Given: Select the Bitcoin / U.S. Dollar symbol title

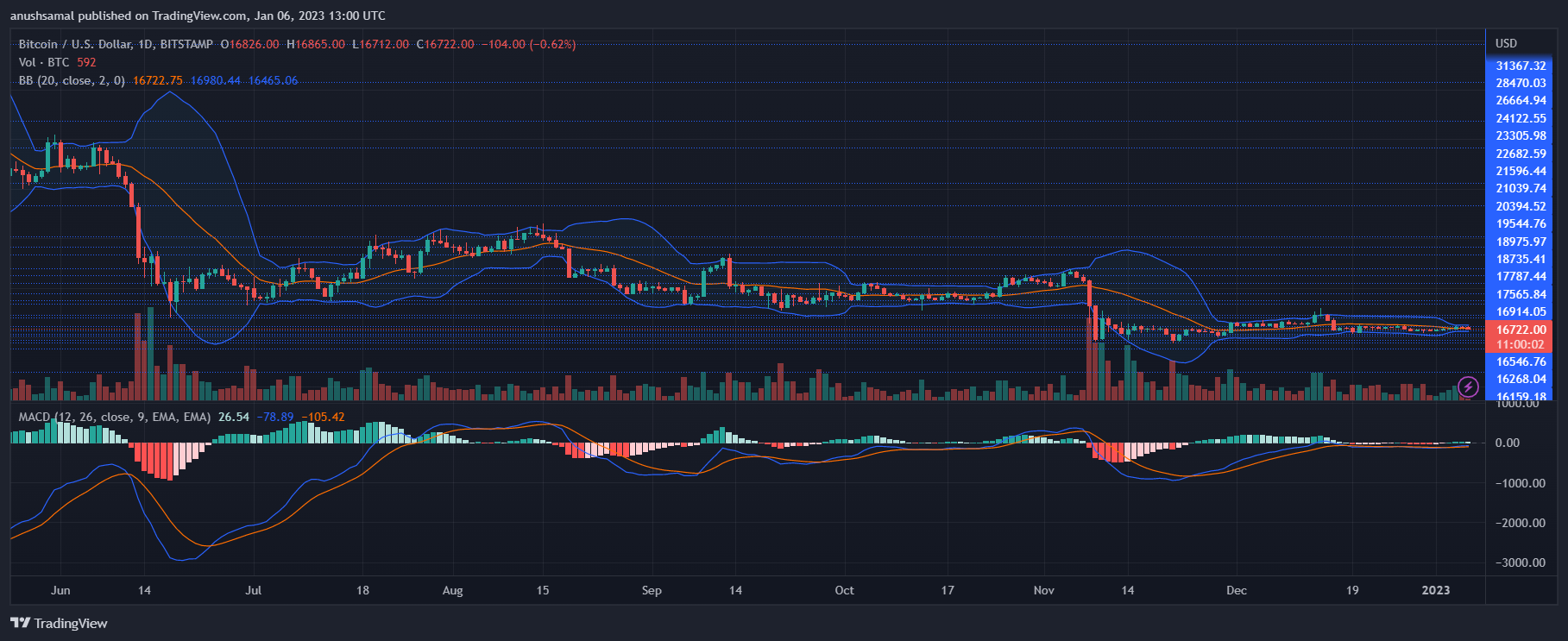Looking at the screenshot, I should pyautogui.click(x=116, y=44).
